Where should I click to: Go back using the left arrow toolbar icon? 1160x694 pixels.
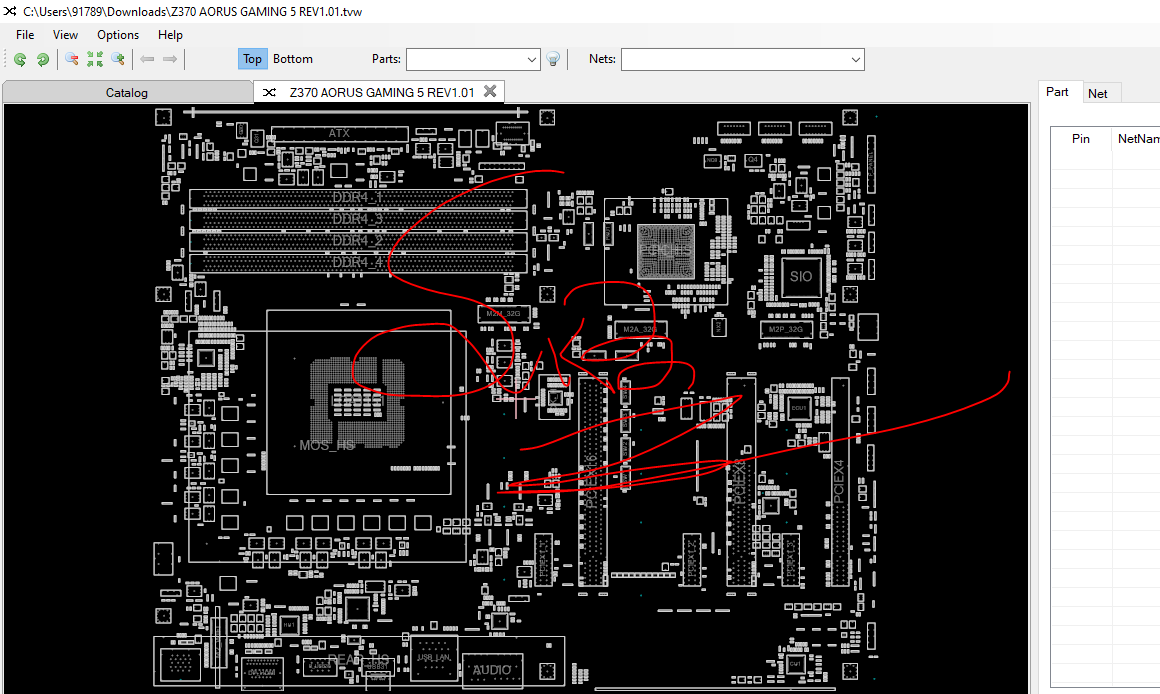pyautogui.click(x=147, y=59)
